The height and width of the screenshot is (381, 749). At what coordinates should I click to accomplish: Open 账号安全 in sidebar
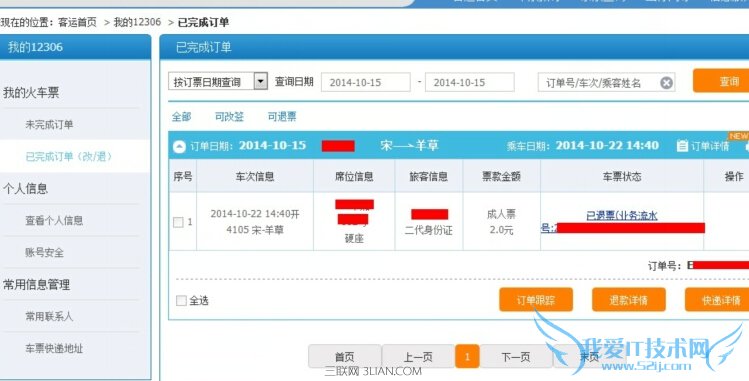point(44,252)
